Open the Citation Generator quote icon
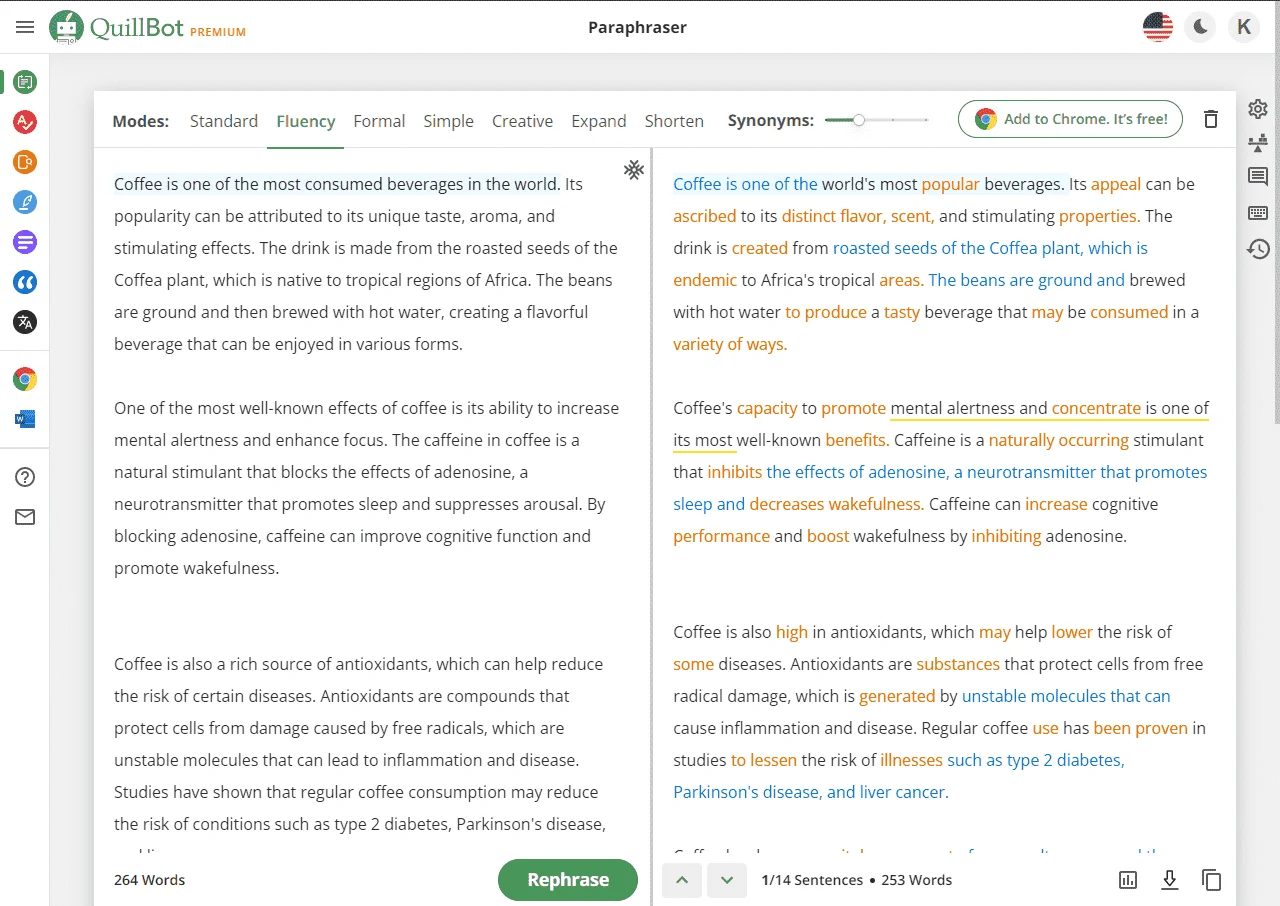1280x906 pixels. pyautogui.click(x=25, y=282)
